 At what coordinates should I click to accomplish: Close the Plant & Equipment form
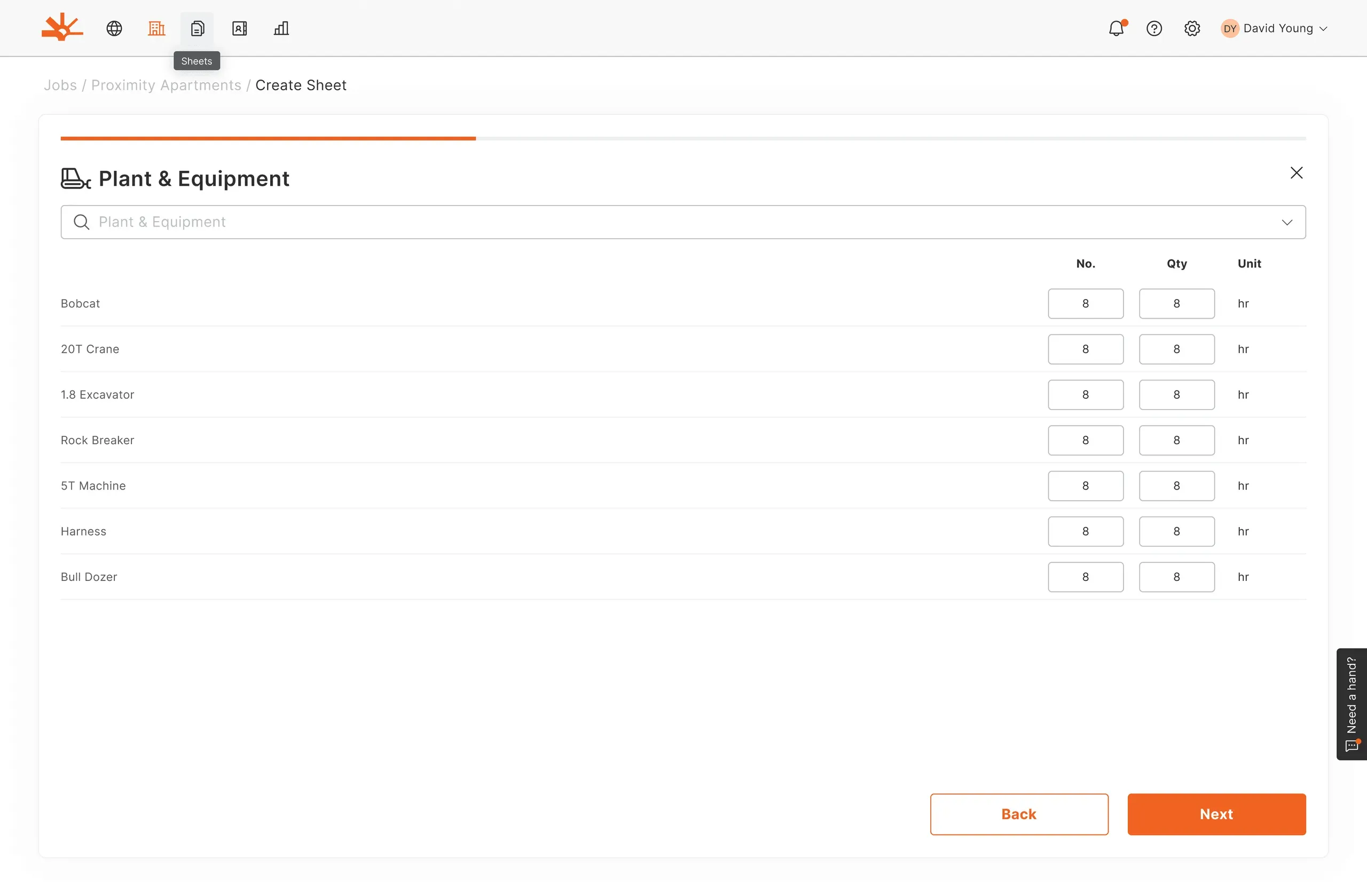tap(1296, 173)
